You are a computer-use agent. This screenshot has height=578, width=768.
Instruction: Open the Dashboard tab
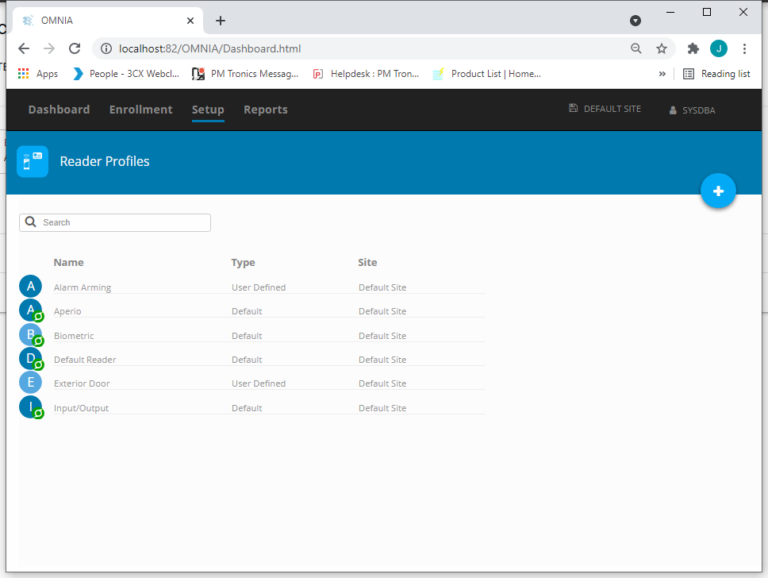click(x=59, y=110)
